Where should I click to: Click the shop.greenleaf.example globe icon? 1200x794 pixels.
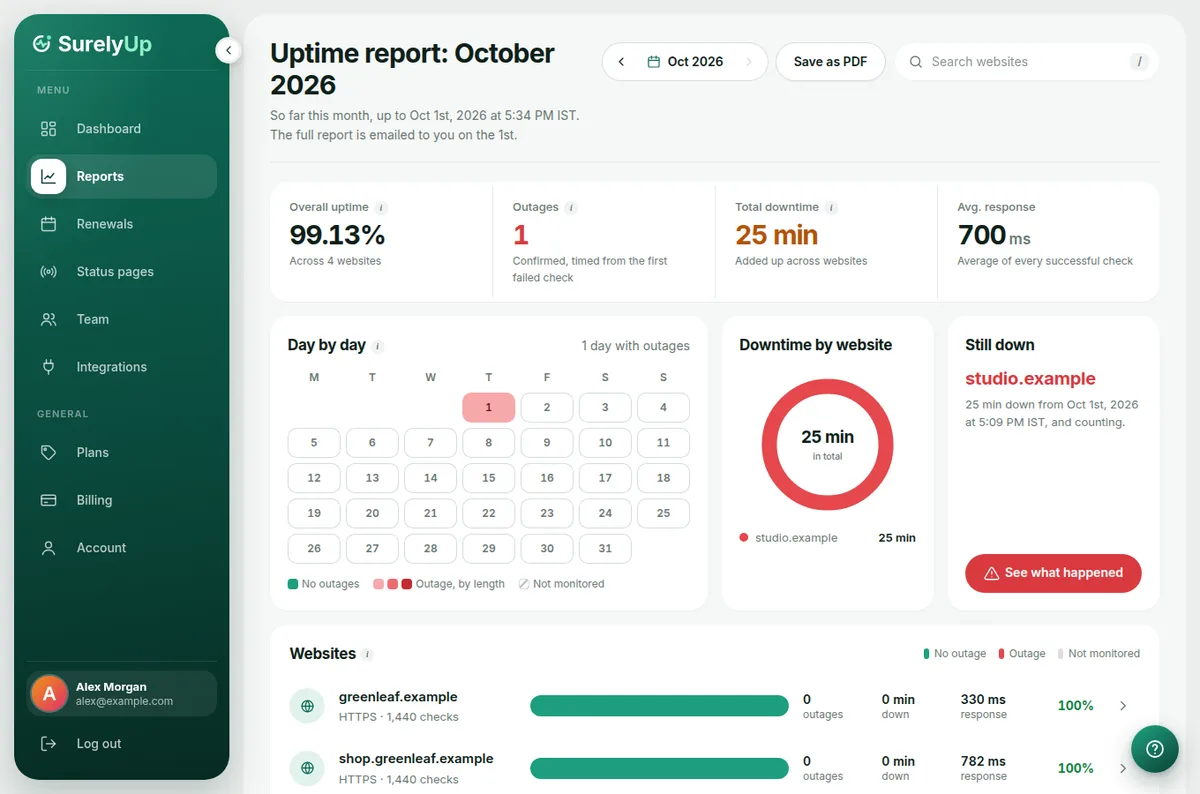[x=307, y=768]
